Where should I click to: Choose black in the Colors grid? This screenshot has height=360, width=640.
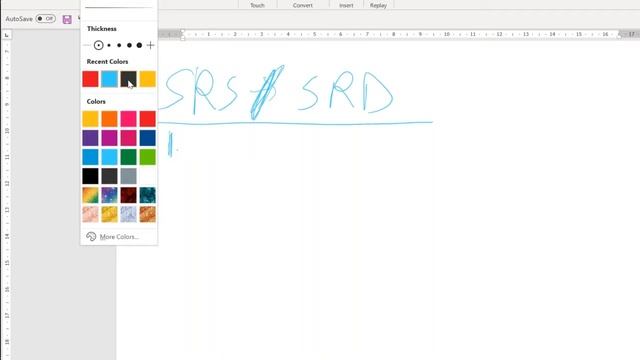[90, 176]
